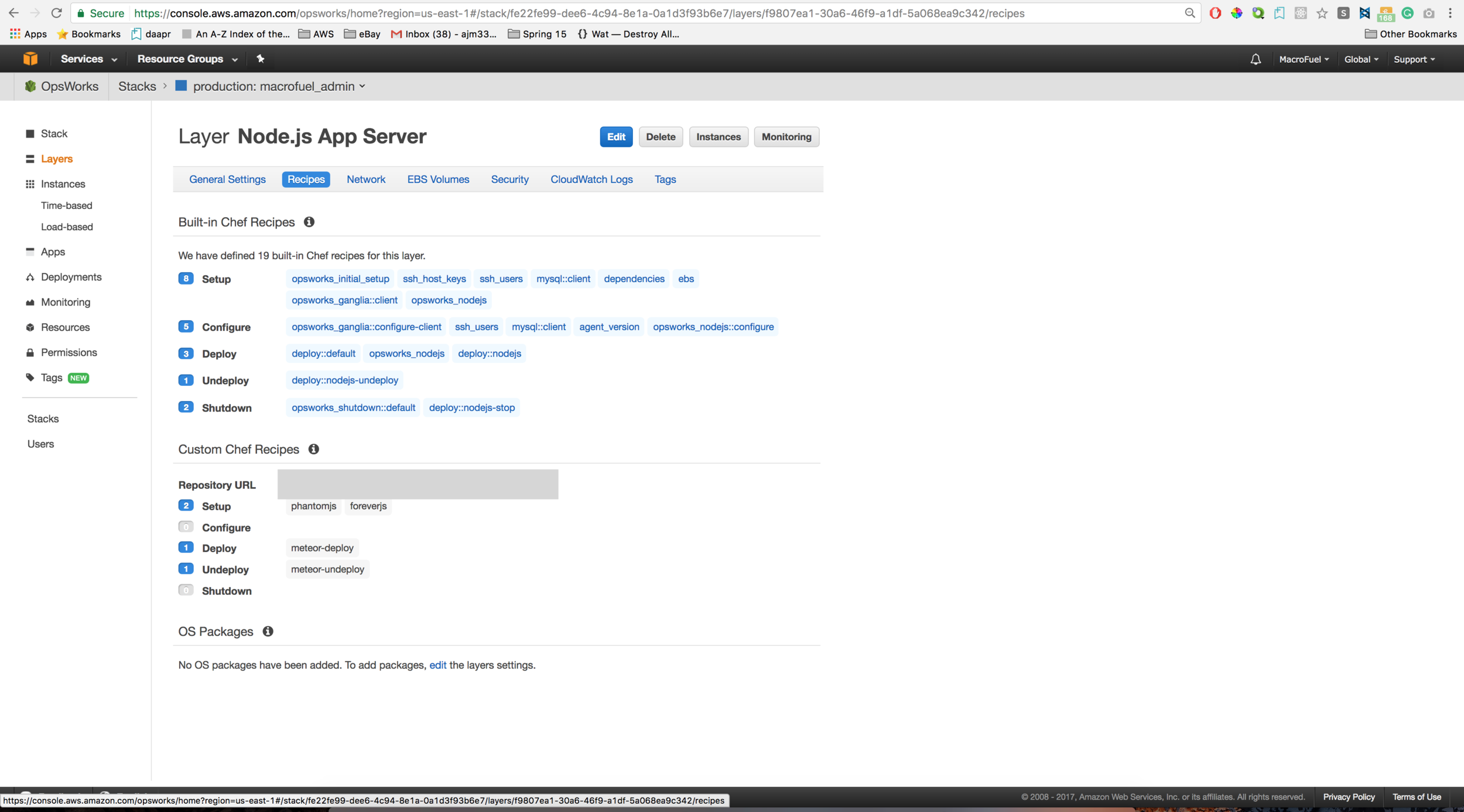
Task: Open the Chrome three-dot menu
Action: [x=1450, y=13]
